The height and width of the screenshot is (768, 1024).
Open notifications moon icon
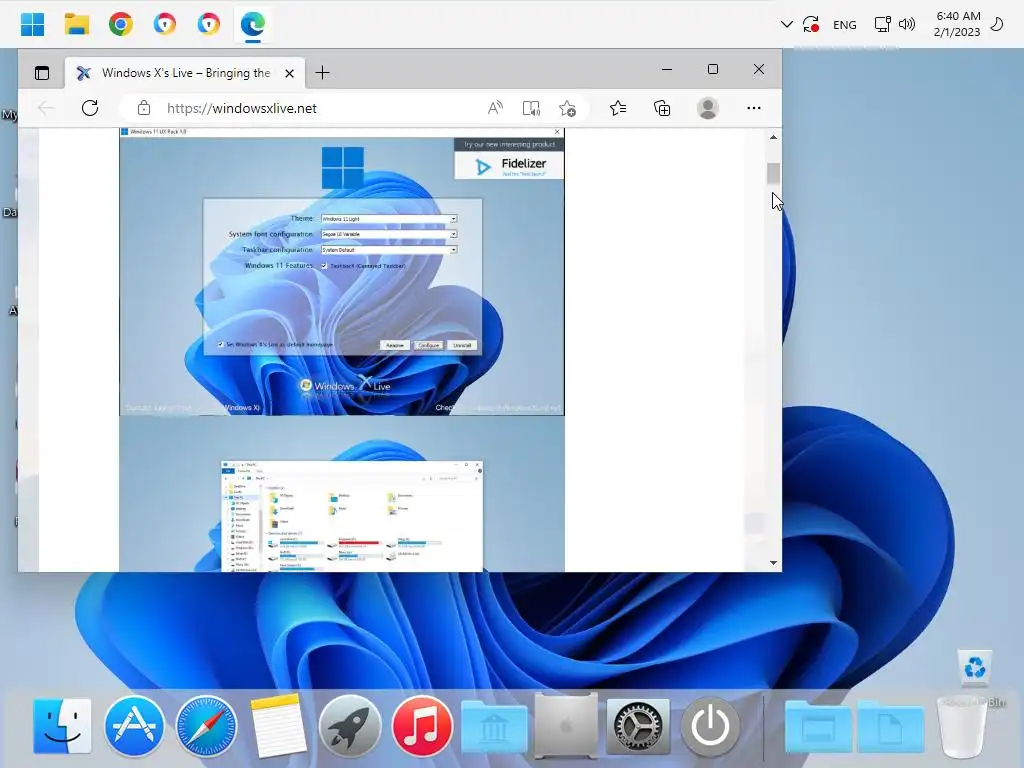coord(997,25)
